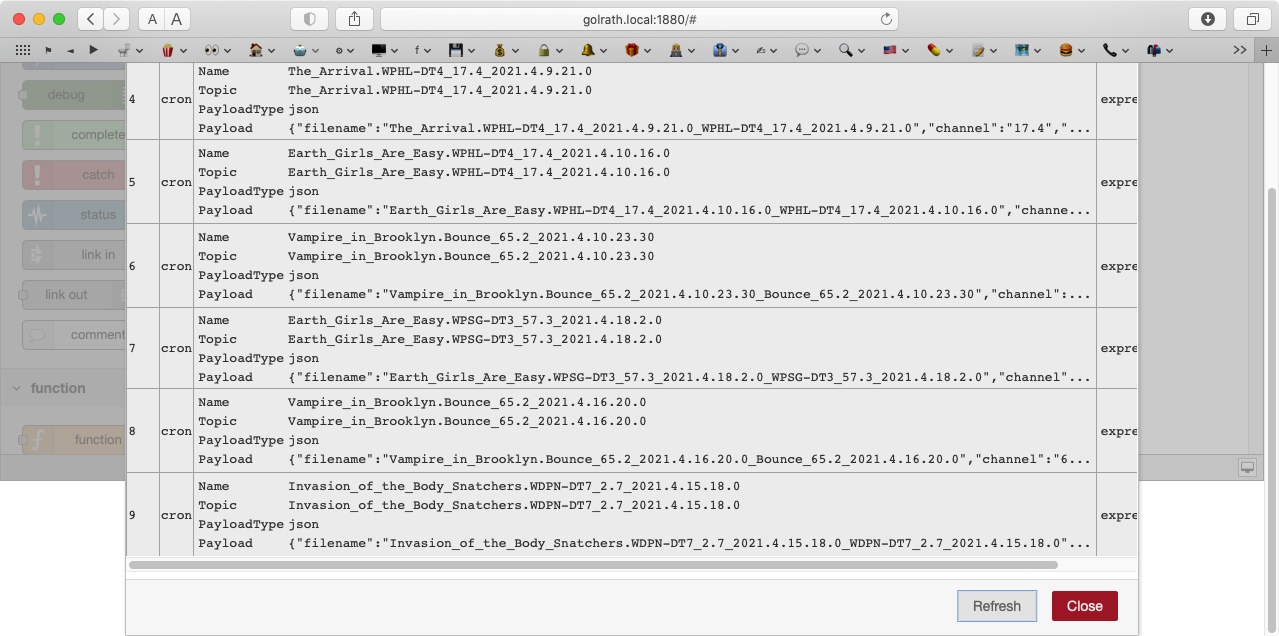Open the magnifying glass bookmark in the toolbar

pos(845,50)
